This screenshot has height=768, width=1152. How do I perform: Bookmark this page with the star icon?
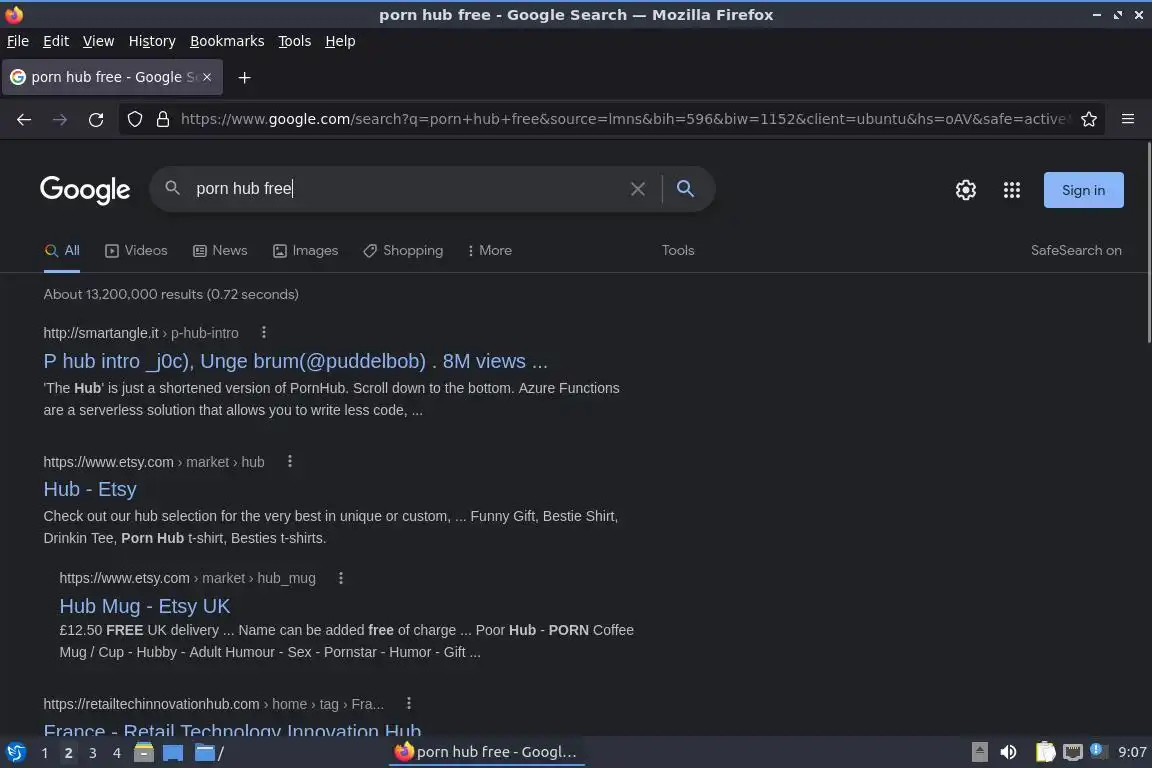click(1089, 119)
